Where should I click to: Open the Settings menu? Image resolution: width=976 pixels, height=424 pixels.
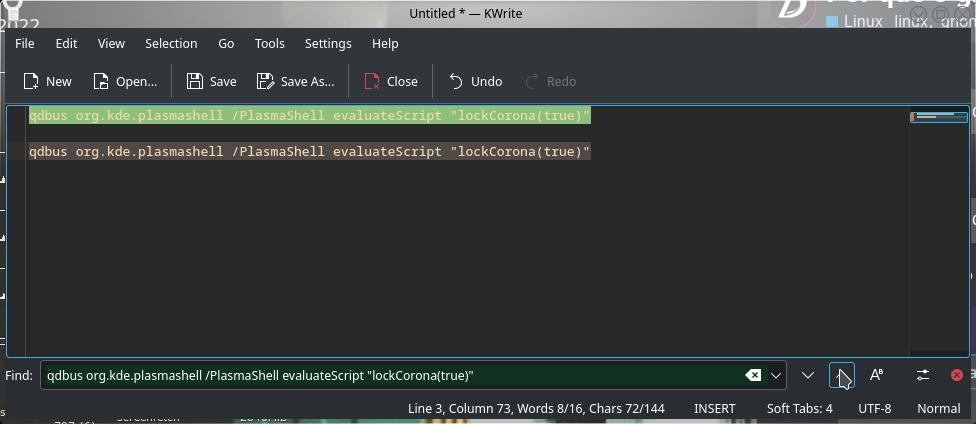tap(328, 44)
